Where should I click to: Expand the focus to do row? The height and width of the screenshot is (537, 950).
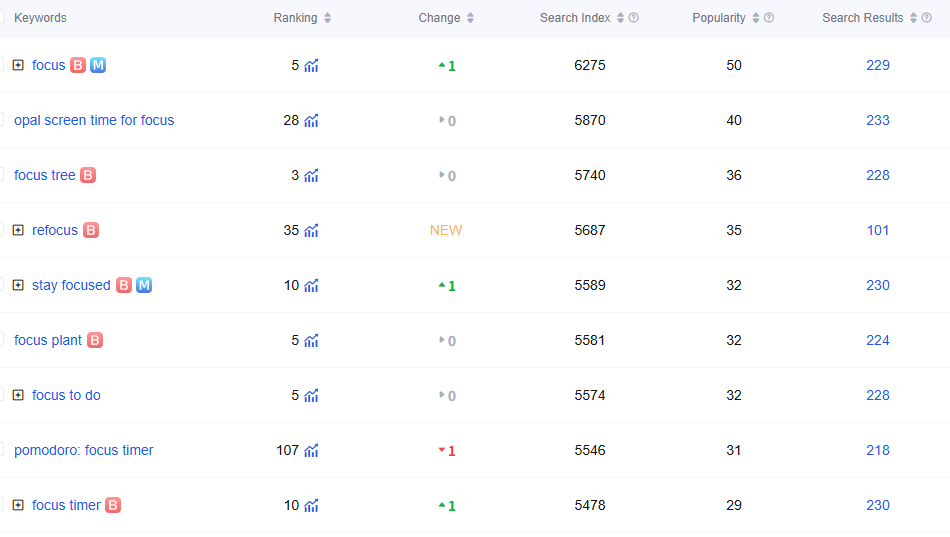(x=18, y=395)
